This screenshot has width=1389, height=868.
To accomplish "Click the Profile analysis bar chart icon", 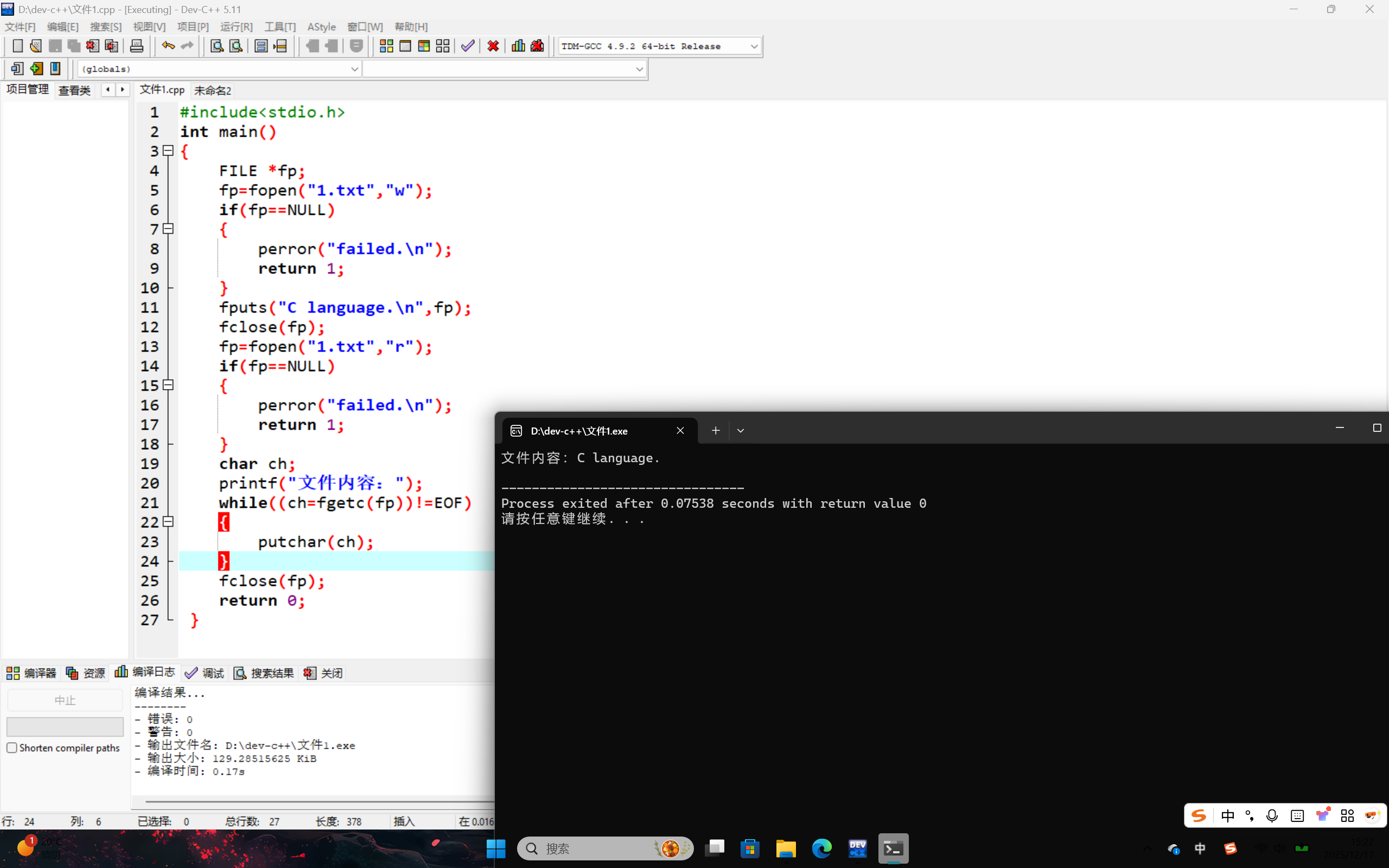I will (x=518, y=46).
